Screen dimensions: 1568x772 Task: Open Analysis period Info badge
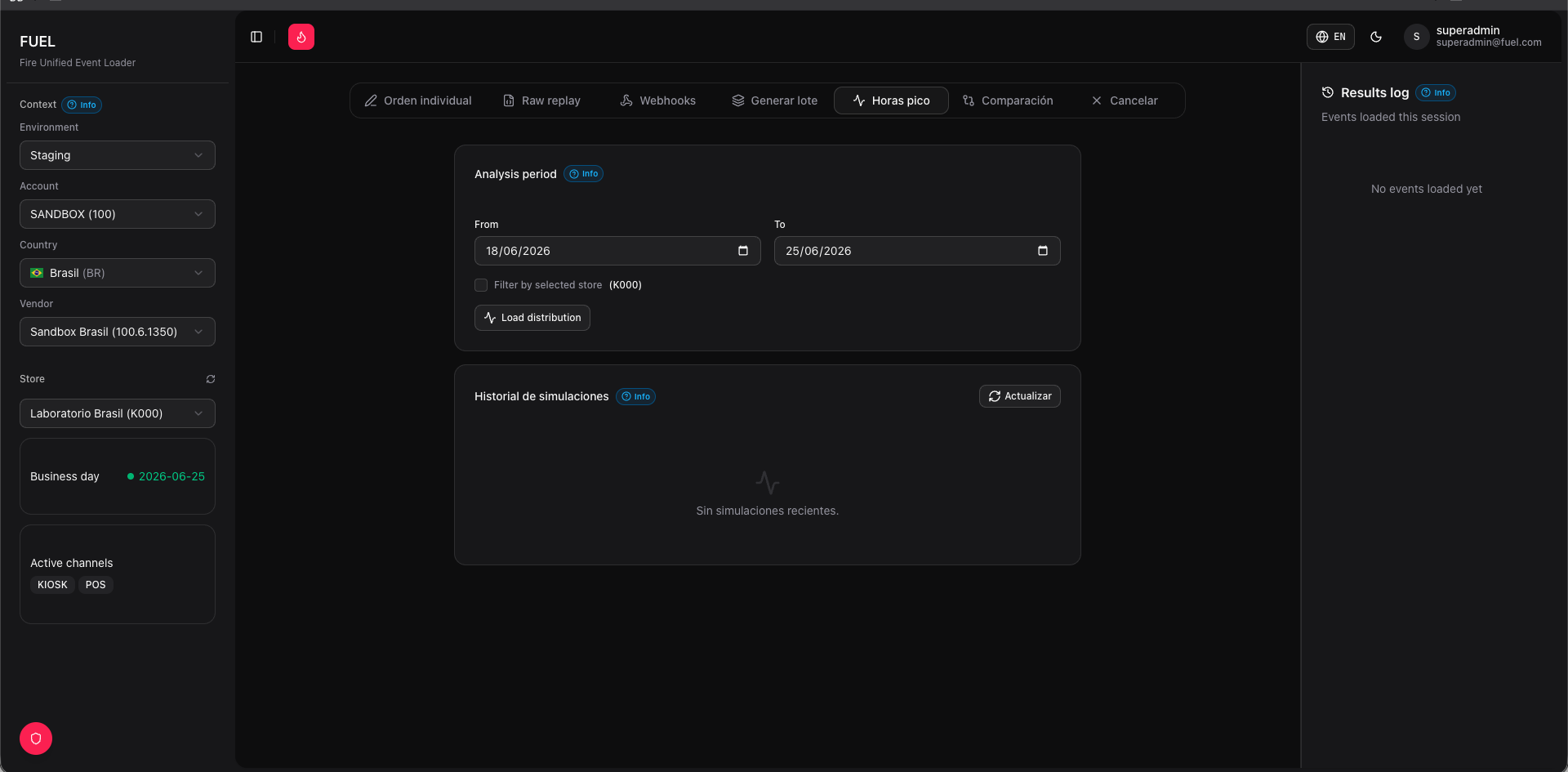tap(584, 174)
